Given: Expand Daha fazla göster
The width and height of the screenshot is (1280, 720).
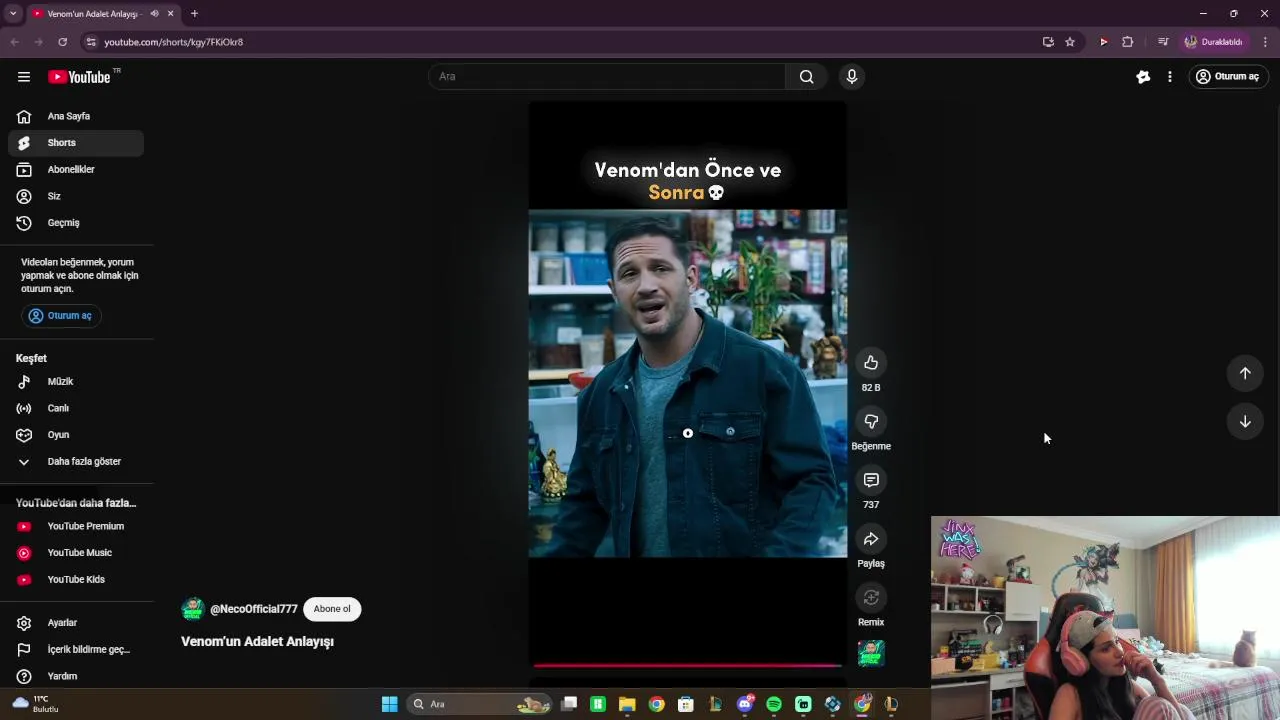Looking at the screenshot, I should [x=76, y=462].
